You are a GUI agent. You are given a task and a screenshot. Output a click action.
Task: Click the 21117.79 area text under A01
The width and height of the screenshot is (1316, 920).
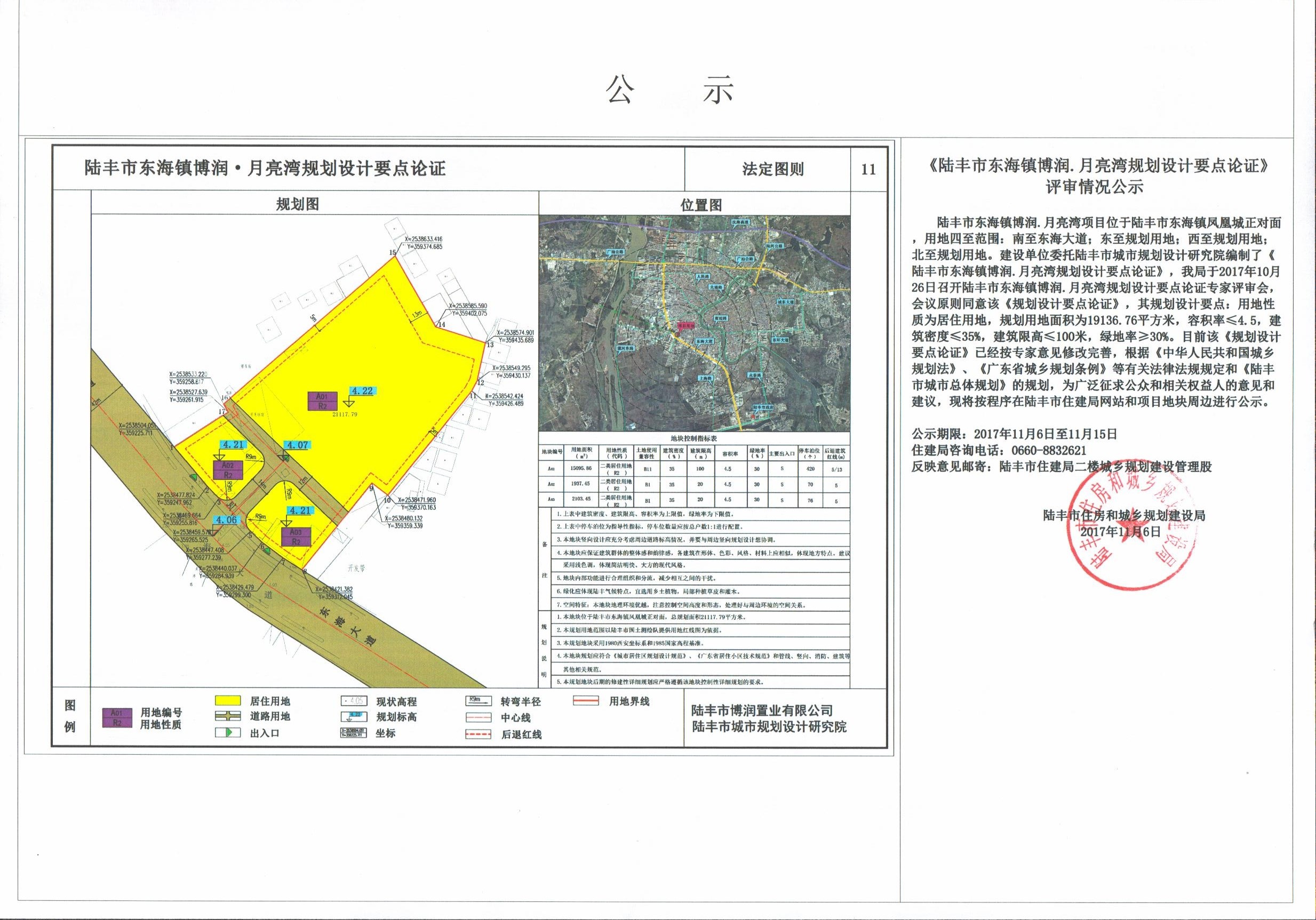click(x=345, y=414)
